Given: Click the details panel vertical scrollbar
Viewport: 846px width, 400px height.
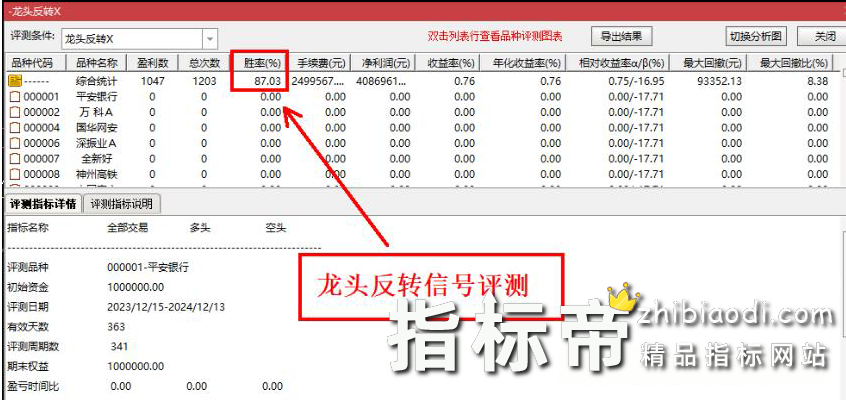Looking at the screenshot, I should coord(843,308).
